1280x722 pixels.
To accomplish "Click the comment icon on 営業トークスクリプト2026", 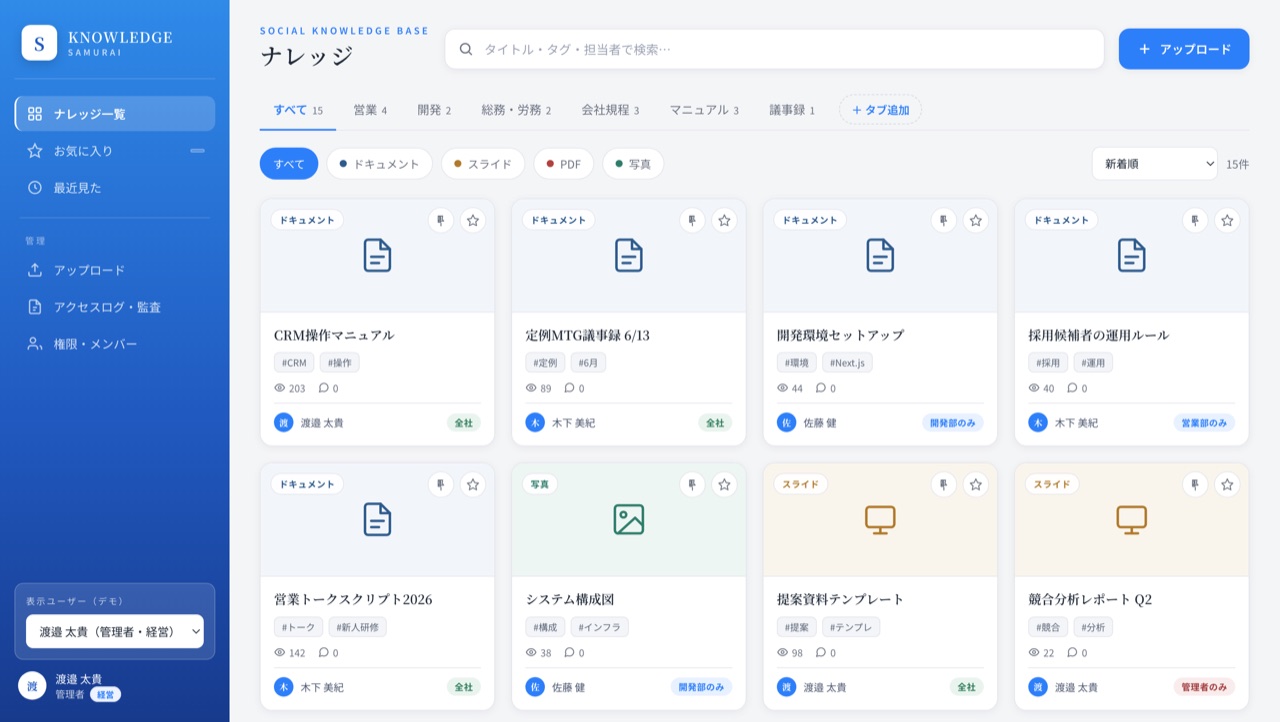I will [x=324, y=652].
